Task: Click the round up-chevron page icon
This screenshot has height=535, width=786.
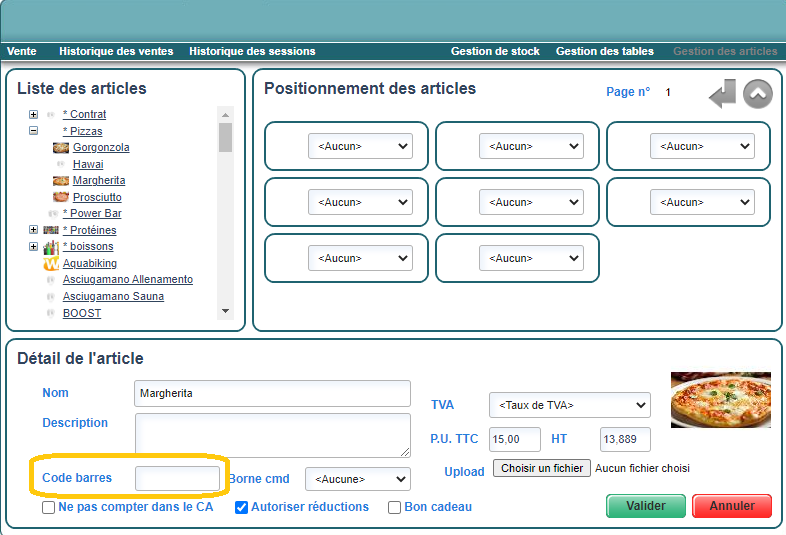Action: tap(758, 94)
